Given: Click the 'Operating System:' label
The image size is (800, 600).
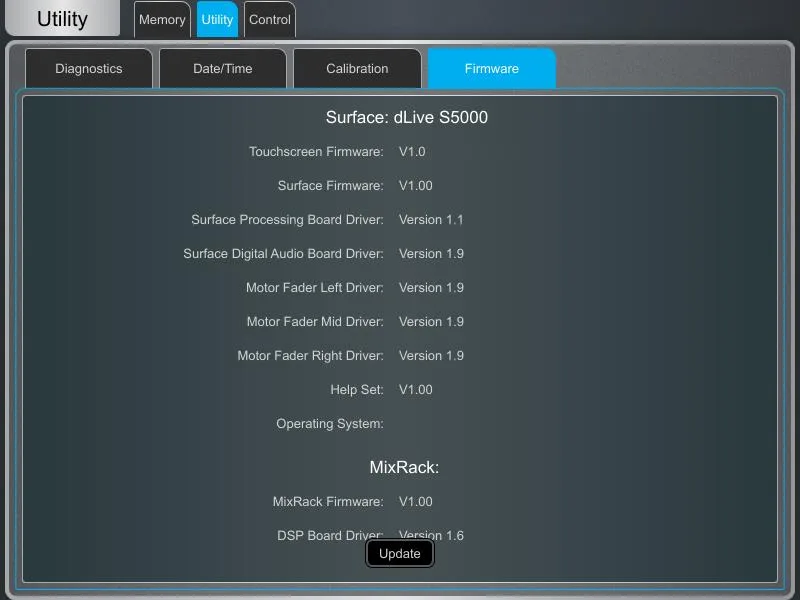Looking at the screenshot, I should [330, 424].
